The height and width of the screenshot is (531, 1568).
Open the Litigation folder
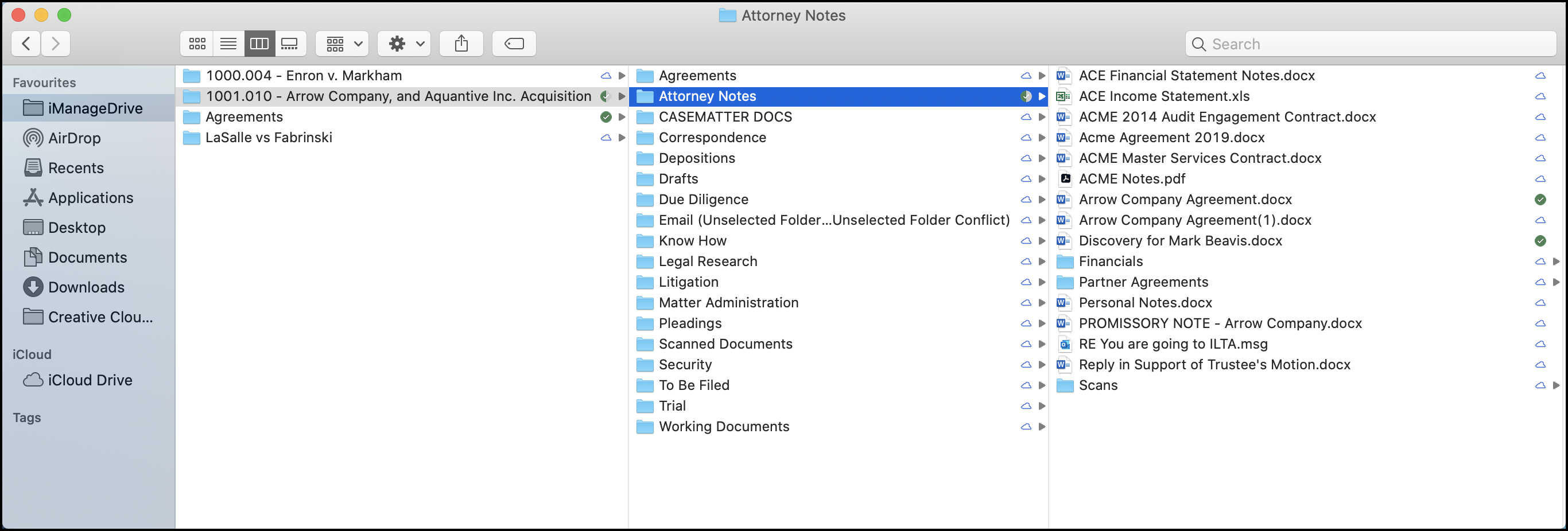[688, 282]
